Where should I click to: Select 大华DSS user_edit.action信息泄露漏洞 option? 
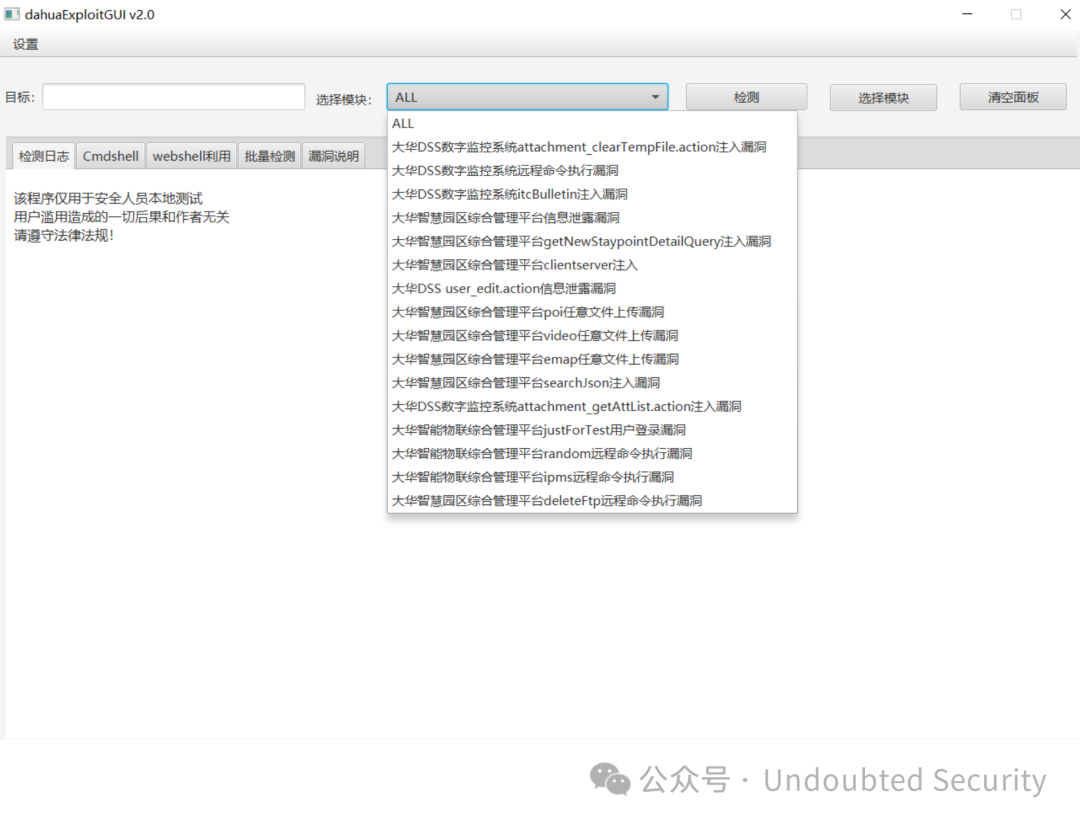point(592,288)
